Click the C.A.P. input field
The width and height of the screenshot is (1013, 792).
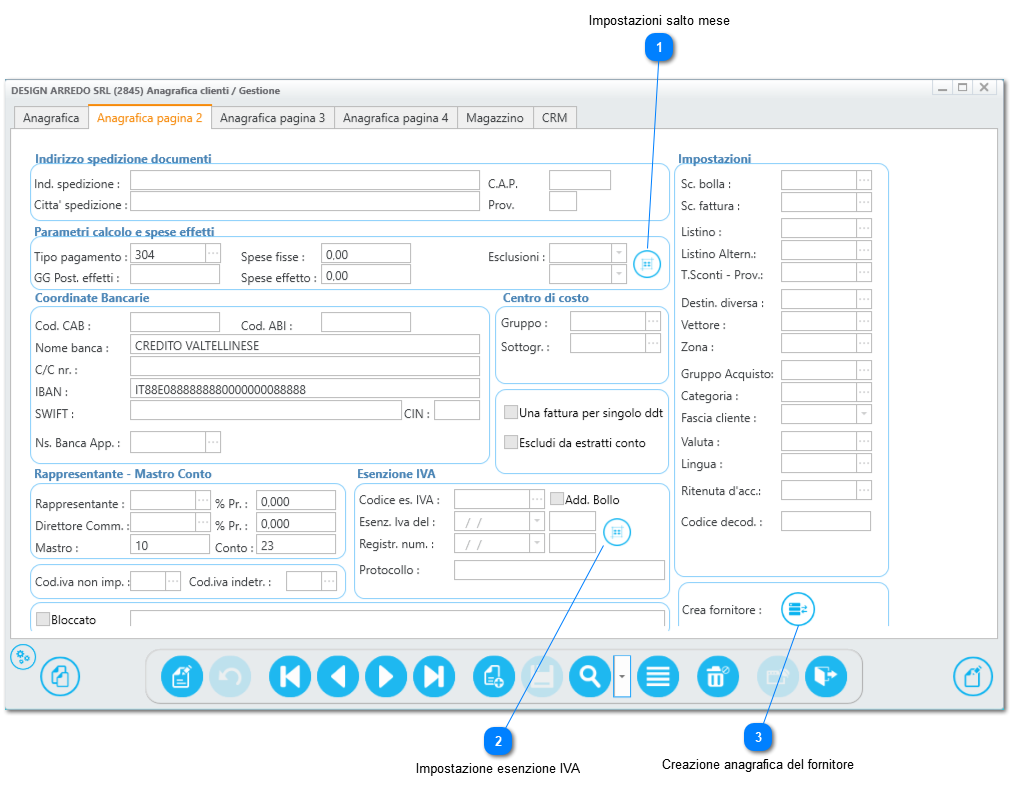click(x=580, y=180)
